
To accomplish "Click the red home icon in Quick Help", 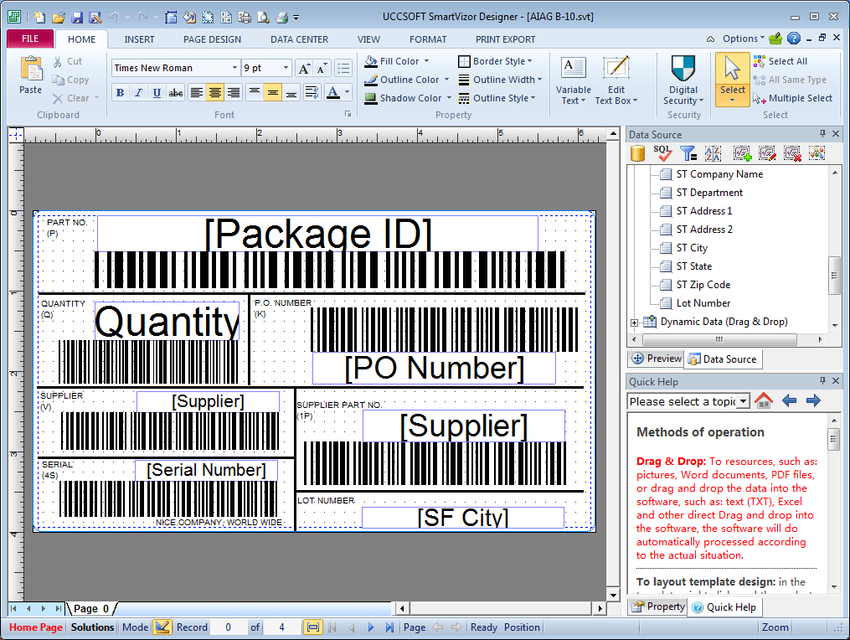I will pos(764,401).
